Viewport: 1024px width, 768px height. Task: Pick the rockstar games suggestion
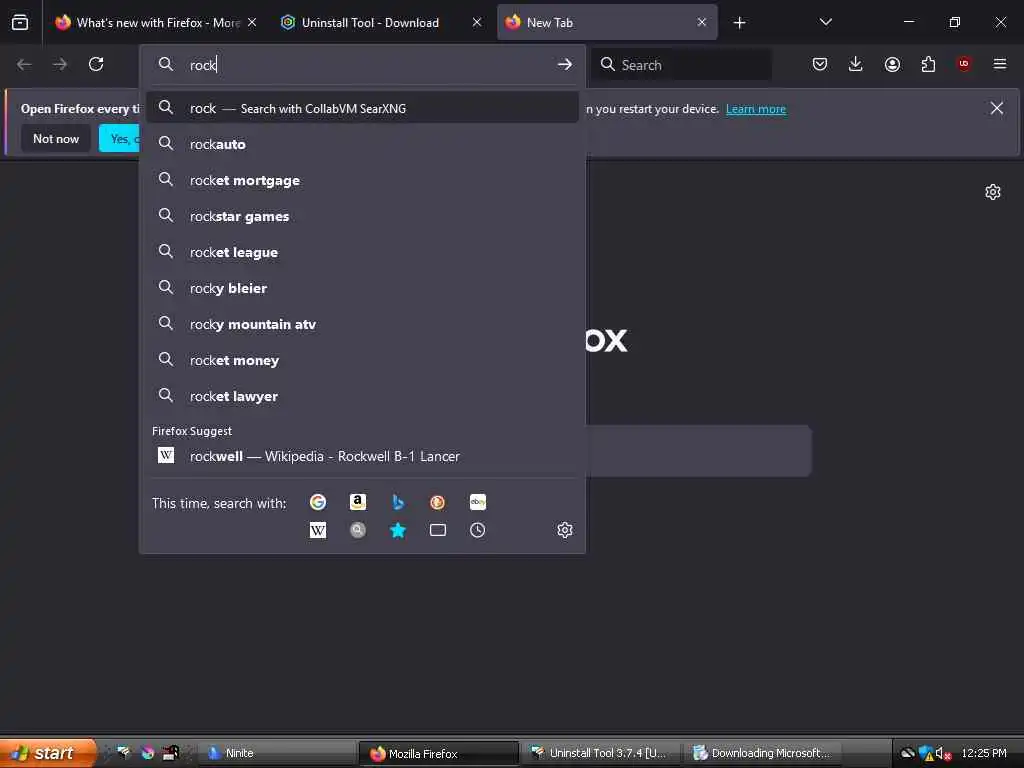[x=362, y=216]
